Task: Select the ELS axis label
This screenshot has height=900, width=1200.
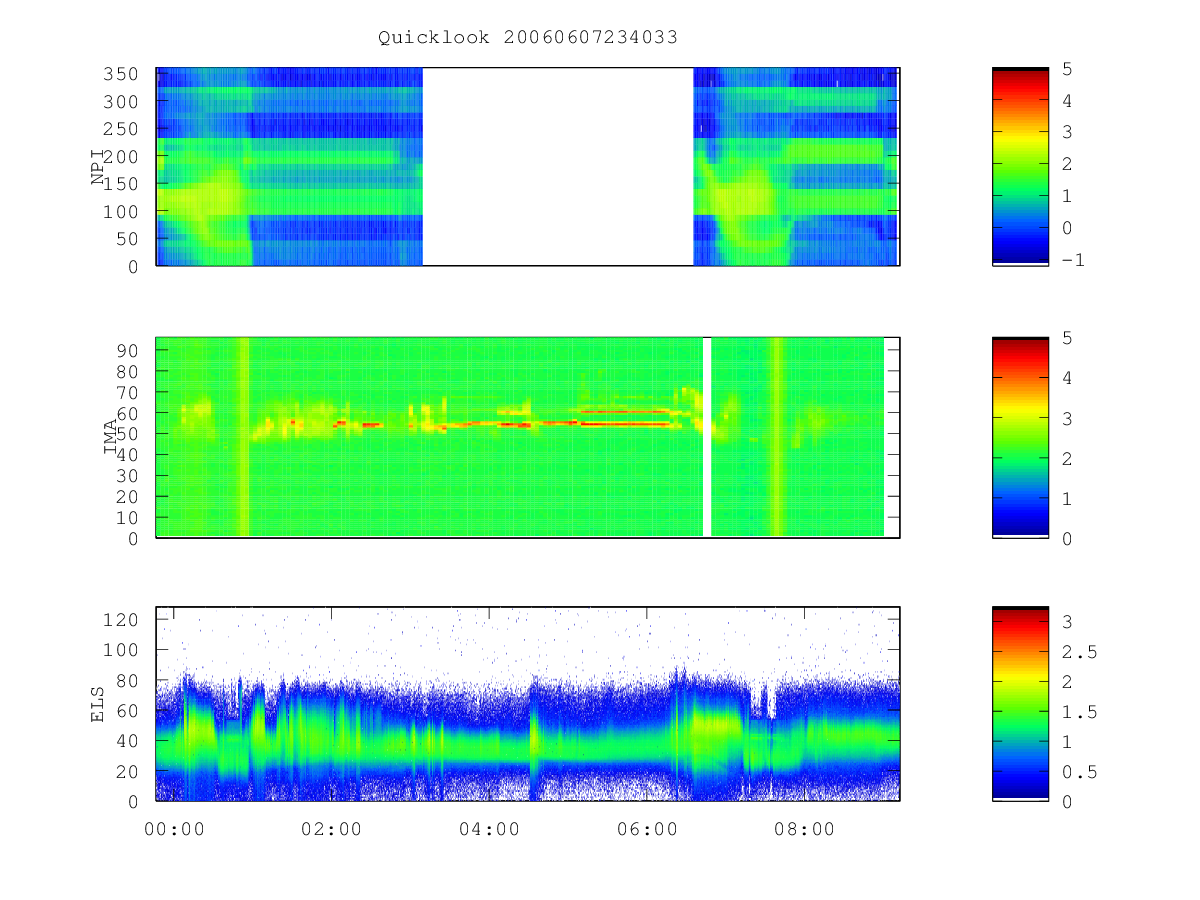Action: click(x=98, y=704)
